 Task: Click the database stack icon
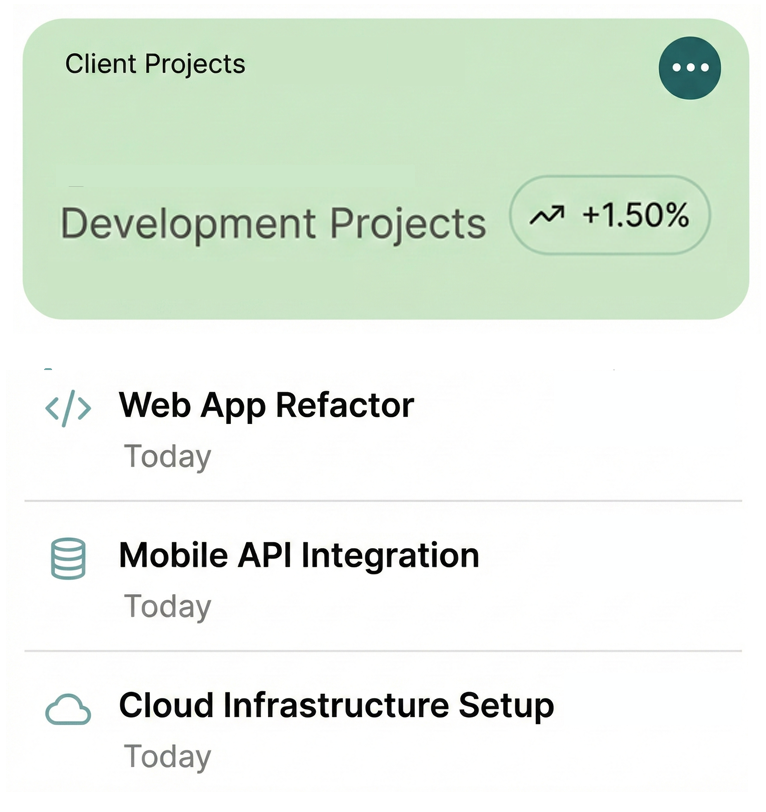[x=68, y=559]
